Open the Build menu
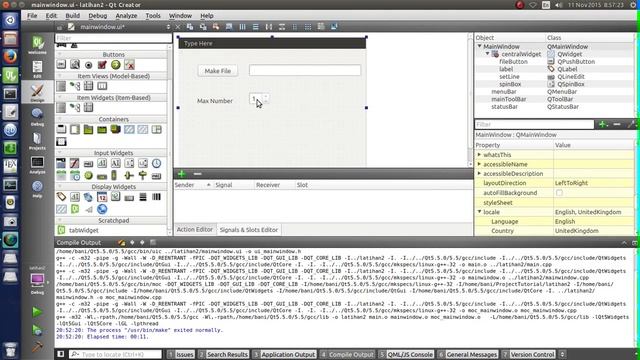 [73, 16]
